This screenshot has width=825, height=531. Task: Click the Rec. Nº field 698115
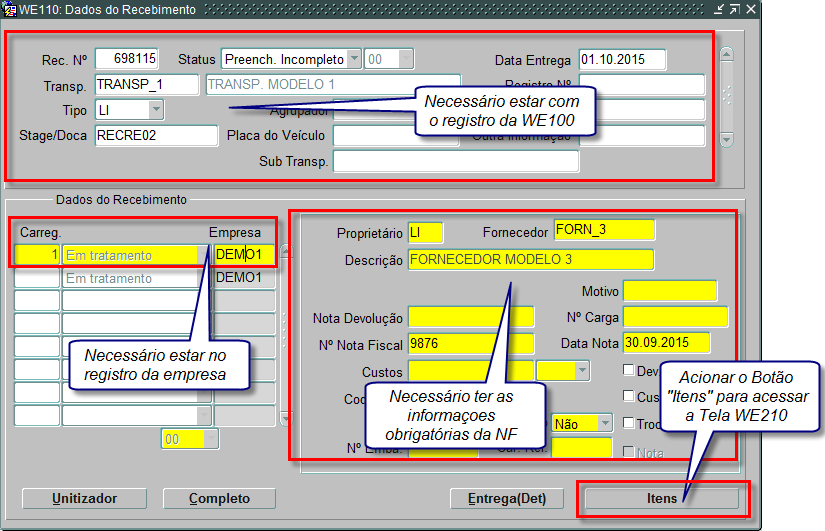pos(127,59)
